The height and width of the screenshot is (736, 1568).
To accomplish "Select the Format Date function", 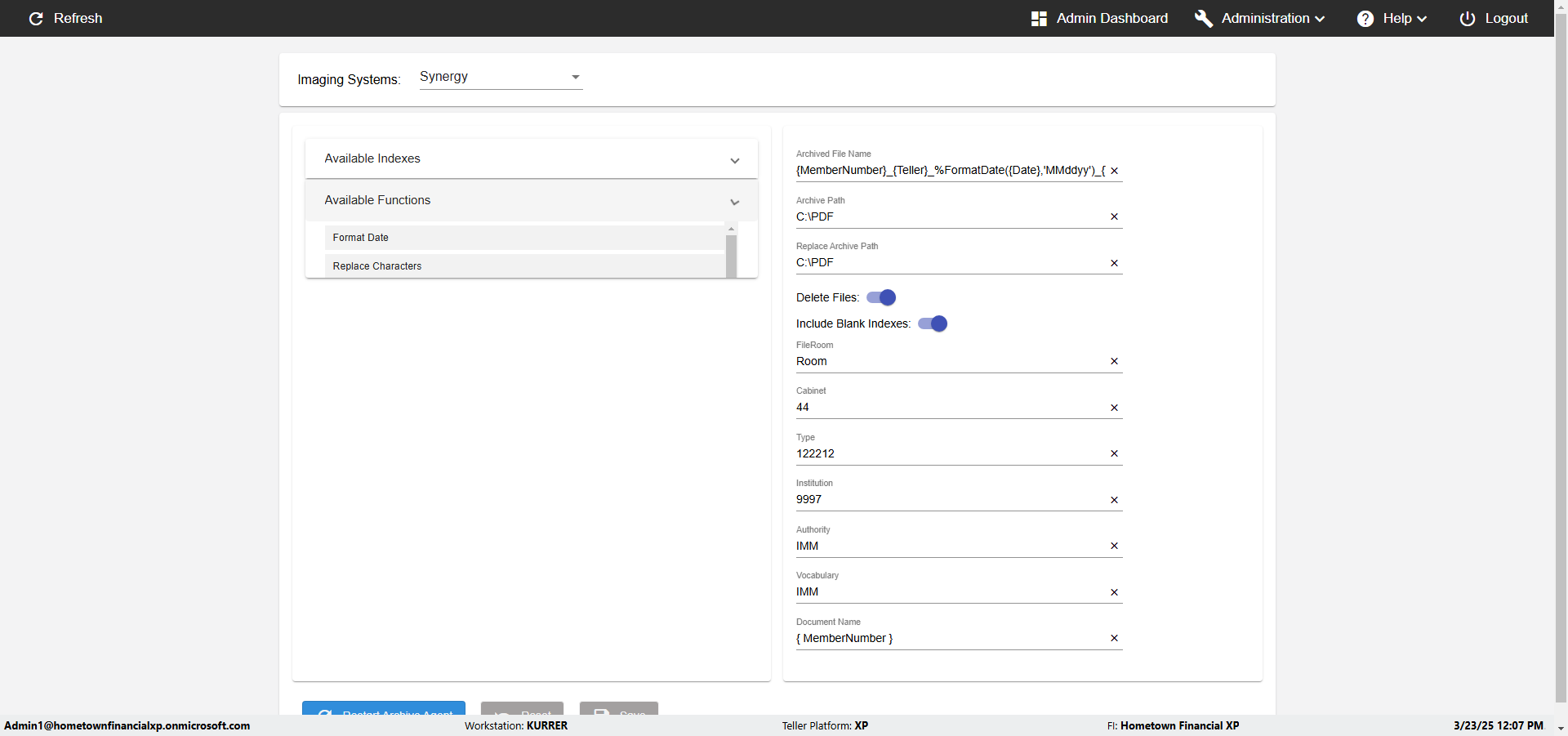I will (524, 238).
